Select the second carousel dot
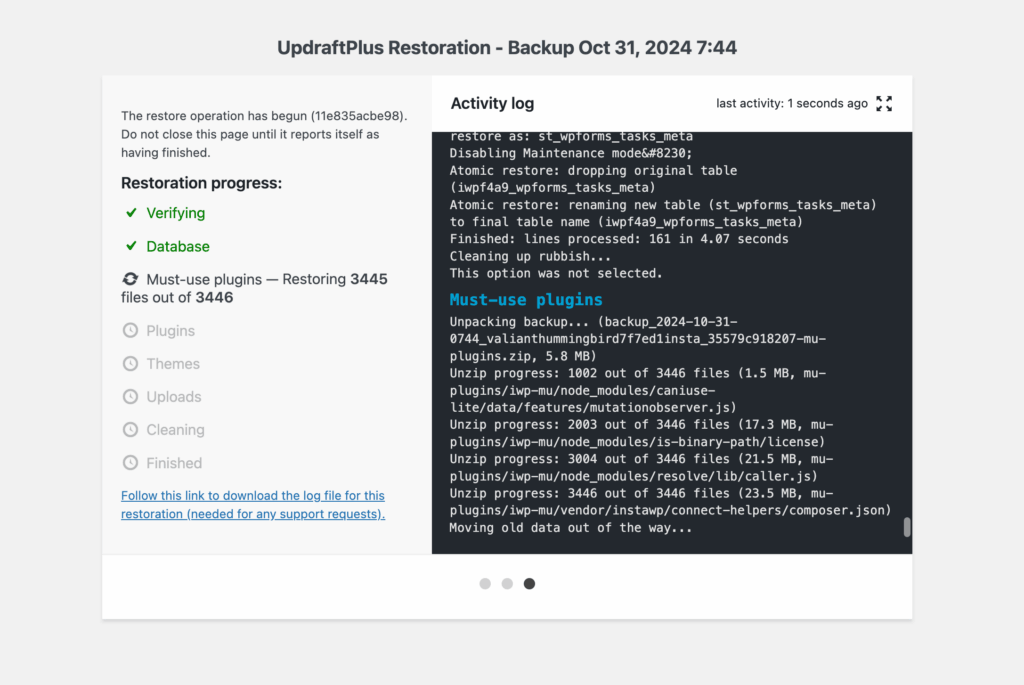 coord(507,584)
